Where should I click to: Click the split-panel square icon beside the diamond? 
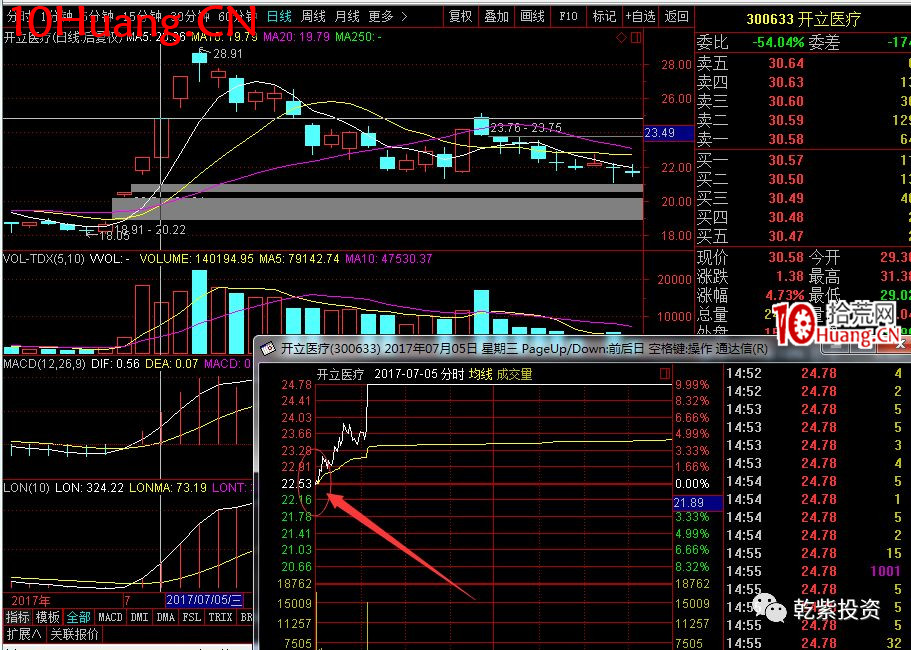636,38
